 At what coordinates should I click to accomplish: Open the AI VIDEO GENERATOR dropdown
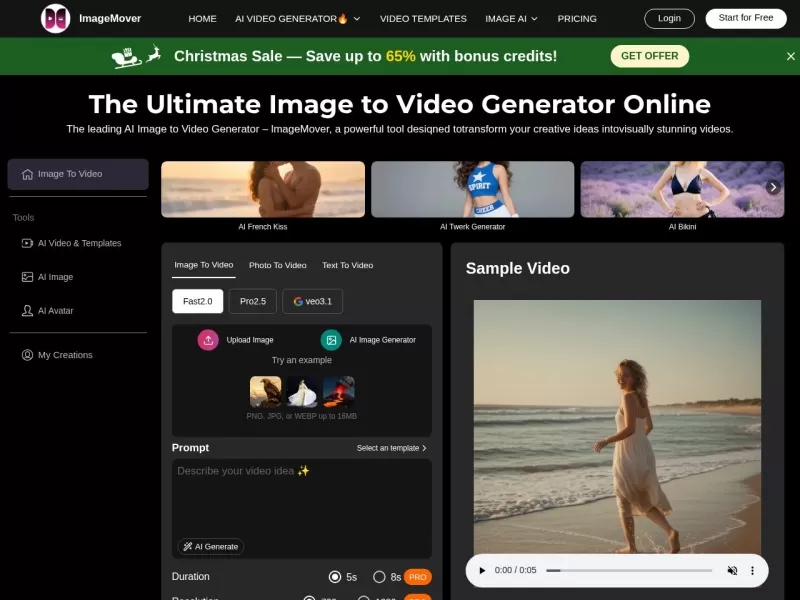289,18
